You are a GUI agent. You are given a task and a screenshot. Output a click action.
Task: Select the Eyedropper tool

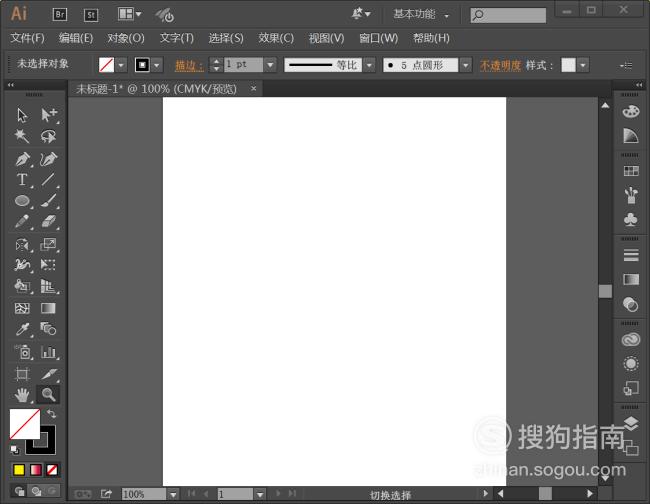click(22, 329)
